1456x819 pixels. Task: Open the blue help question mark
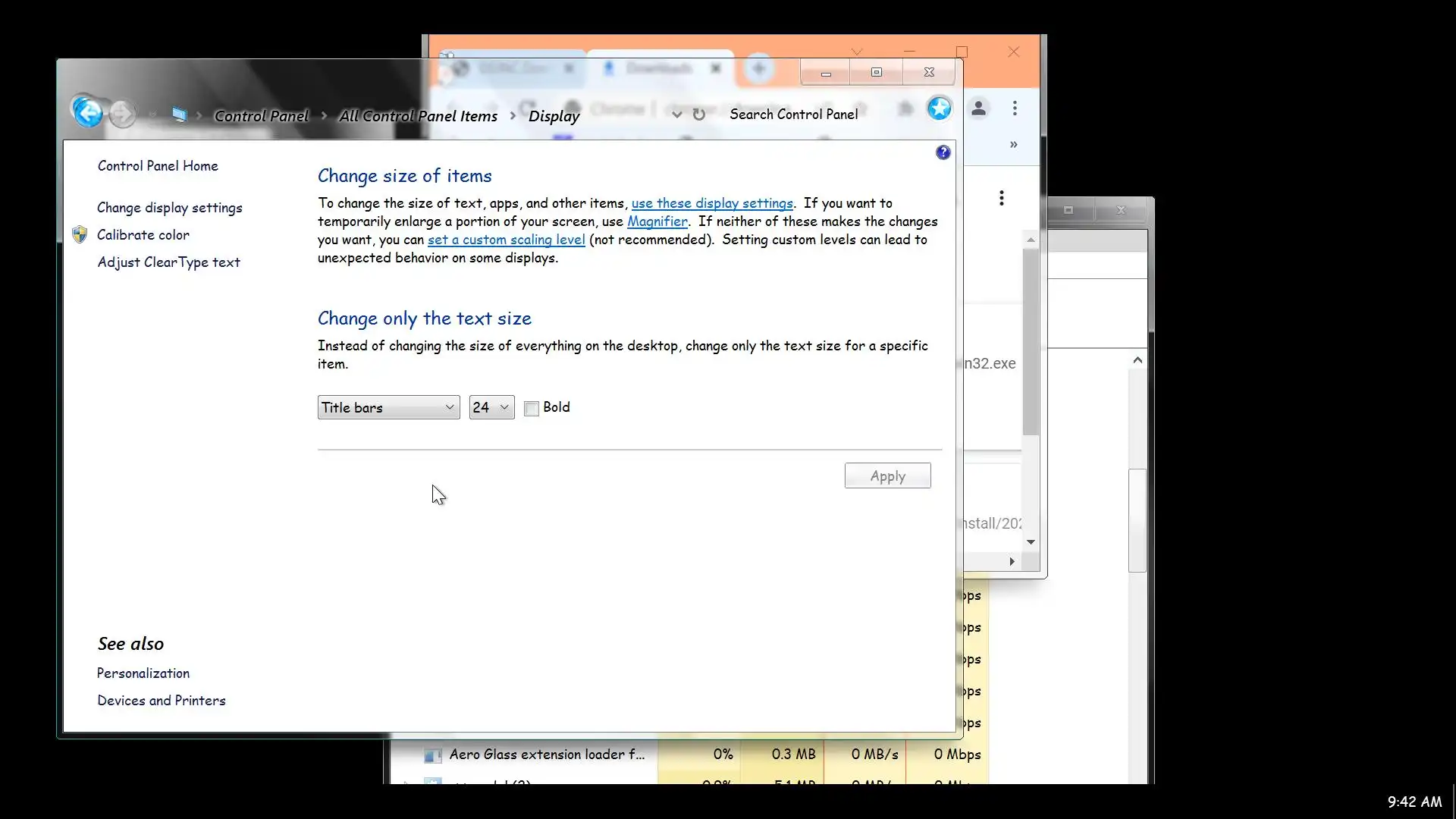(943, 152)
